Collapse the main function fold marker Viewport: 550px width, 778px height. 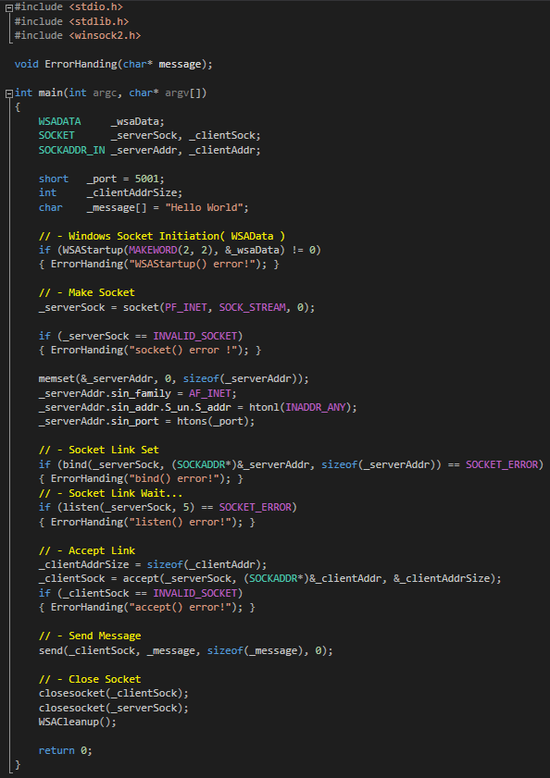(x=8, y=93)
